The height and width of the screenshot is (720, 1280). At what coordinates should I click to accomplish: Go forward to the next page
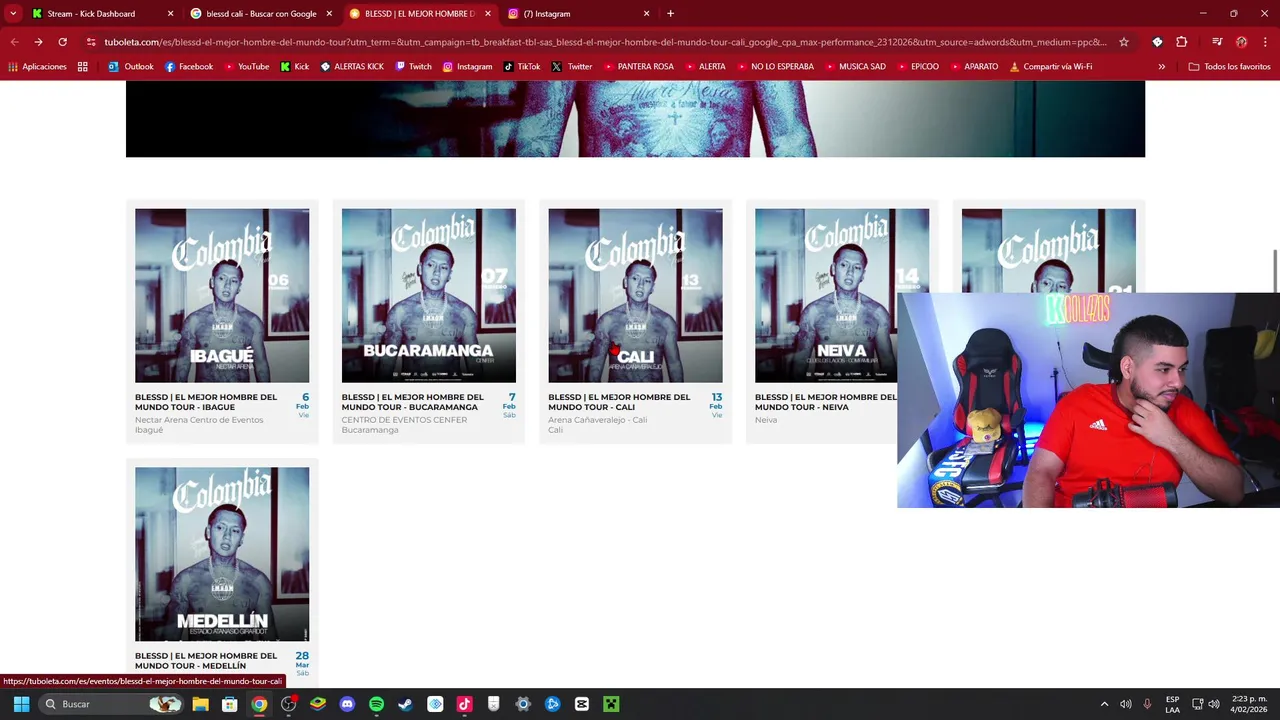[38, 42]
